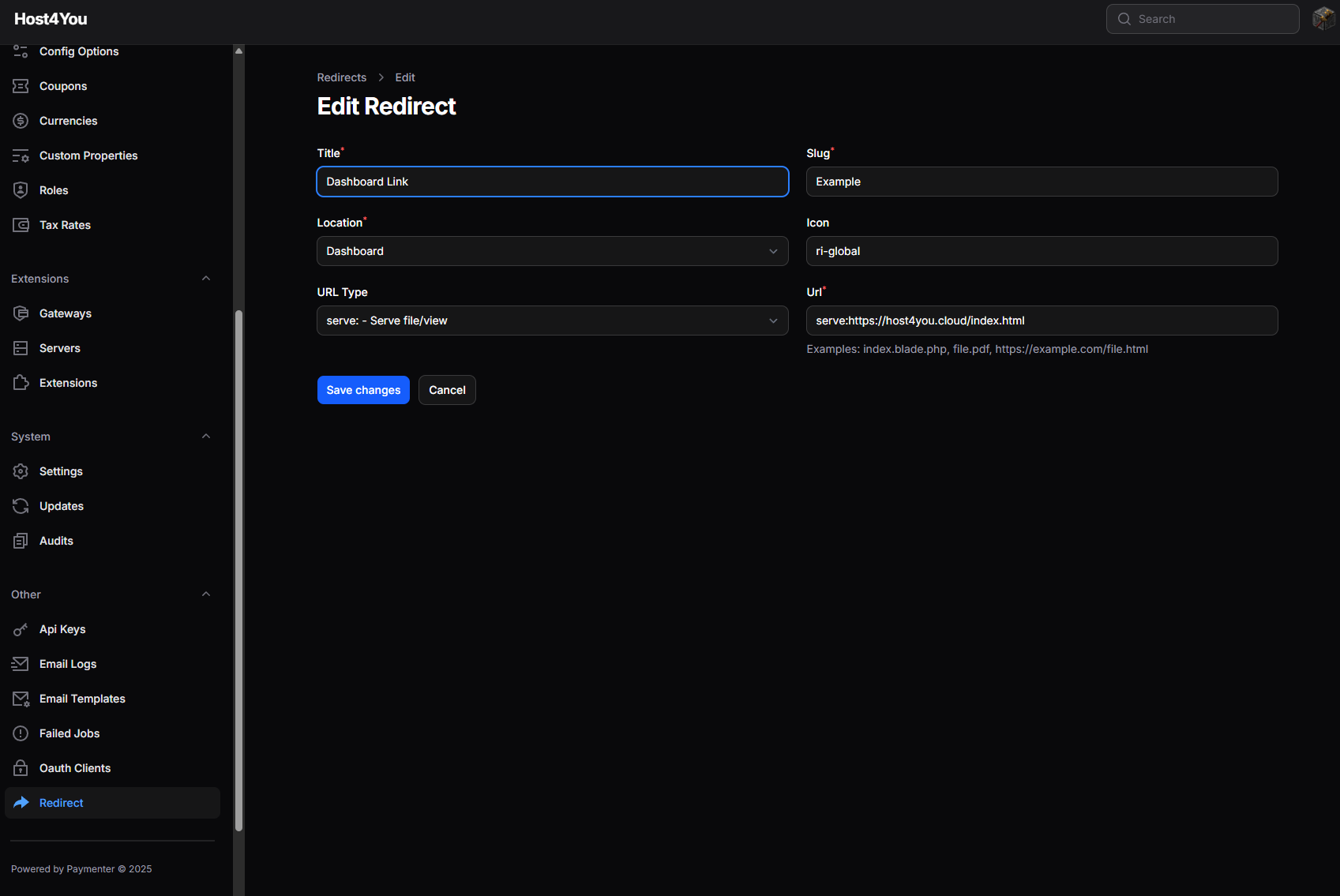The width and height of the screenshot is (1340, 896).
Task: Click the Servers icon in sidebar
Action: tap(21, 348)
